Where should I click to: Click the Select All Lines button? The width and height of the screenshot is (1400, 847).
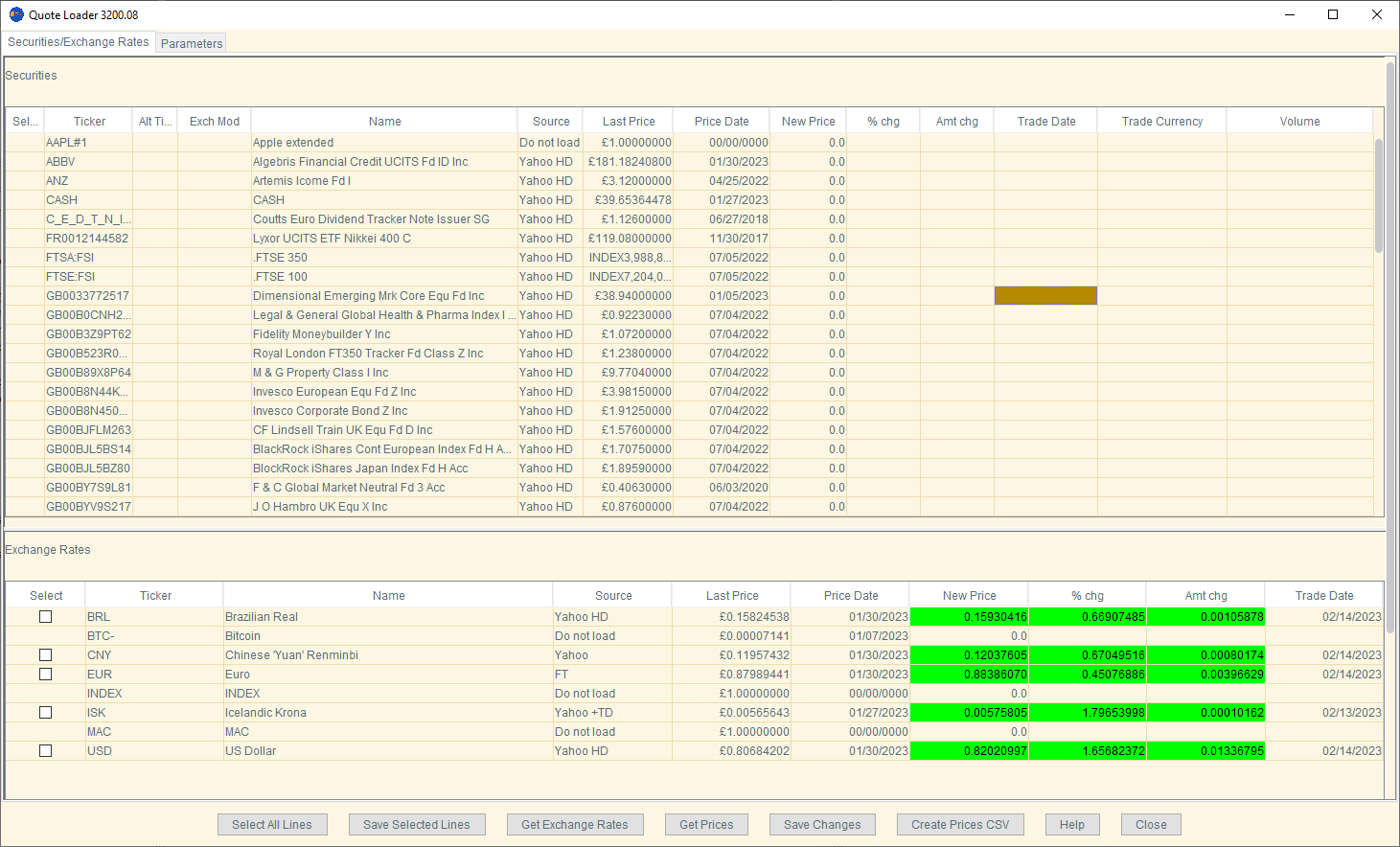click(x=272, y=825)
